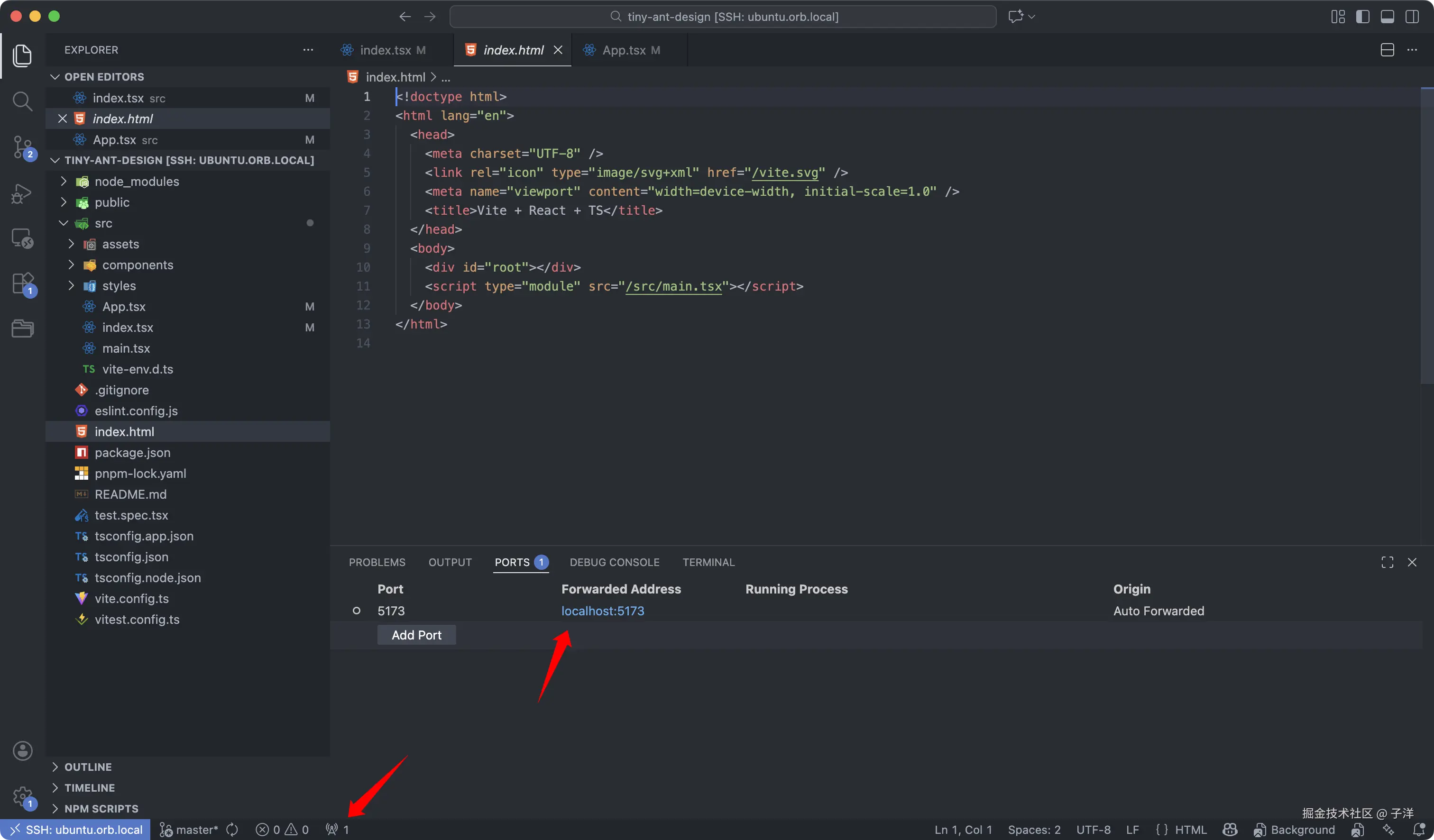Viewport: 1434px width, 840px height.
Task: Click the command center search field
Action: (x=723, y=17)
